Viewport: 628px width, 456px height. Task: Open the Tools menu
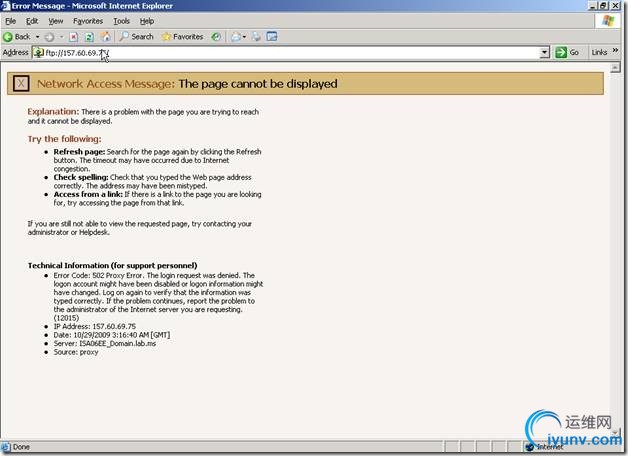[x=121, y=21]
